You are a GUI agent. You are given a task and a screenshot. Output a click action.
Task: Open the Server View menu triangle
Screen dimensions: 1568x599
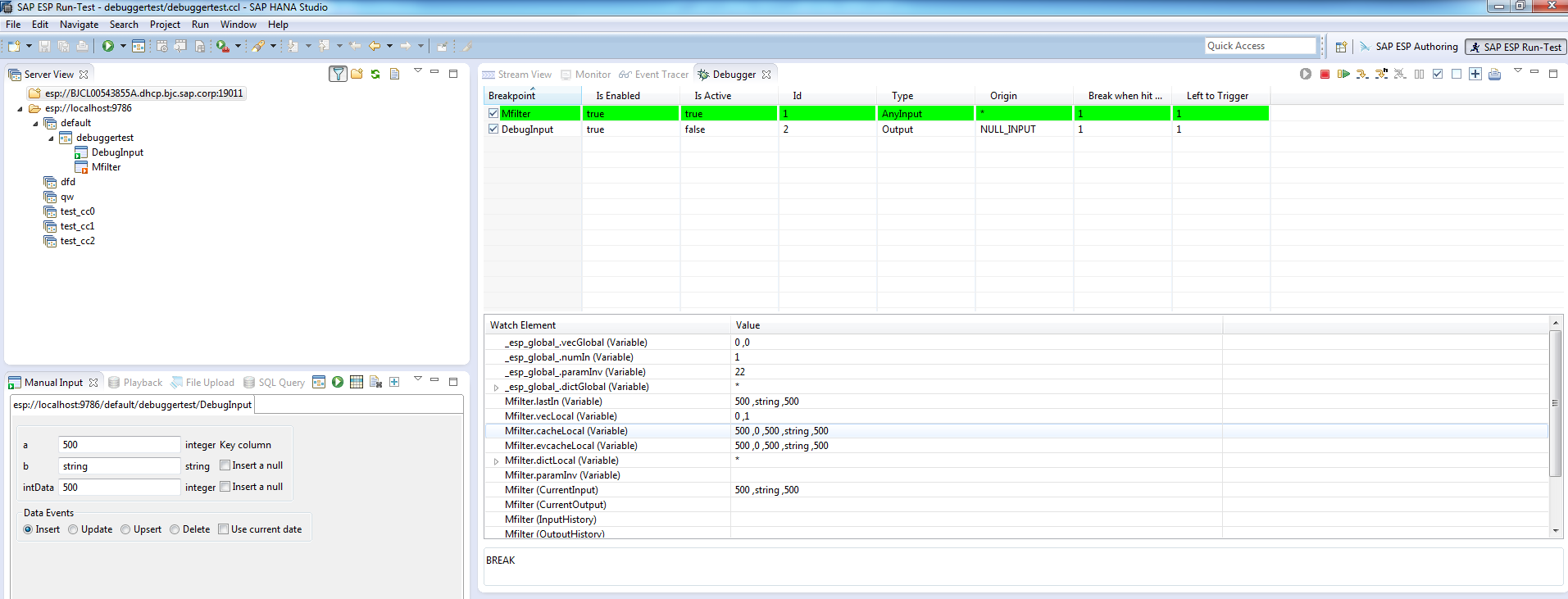417,71
